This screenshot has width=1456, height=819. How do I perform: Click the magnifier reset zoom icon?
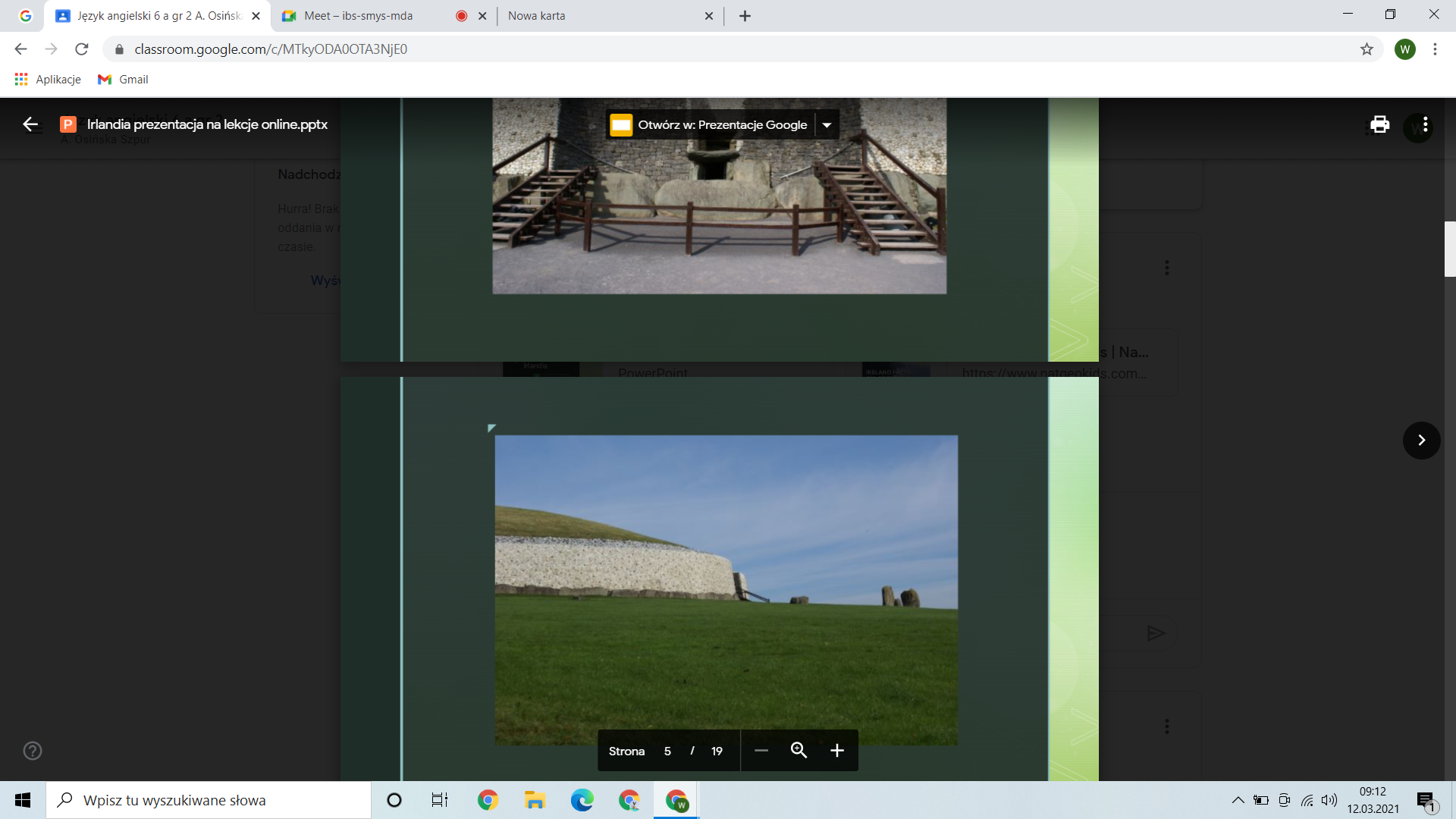click(x=799, y=751)
